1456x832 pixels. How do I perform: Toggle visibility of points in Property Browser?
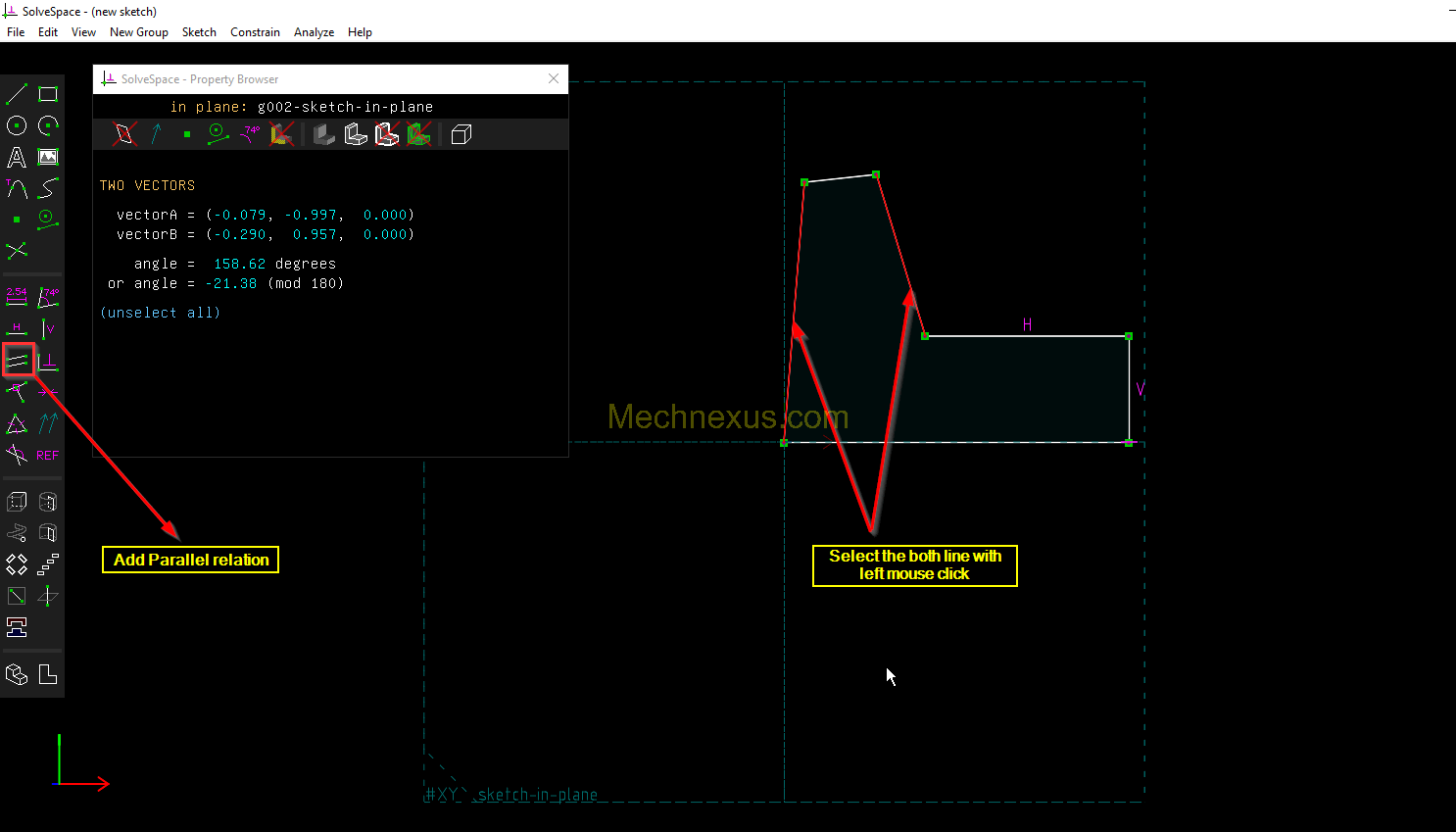click(x=187, y=134)
